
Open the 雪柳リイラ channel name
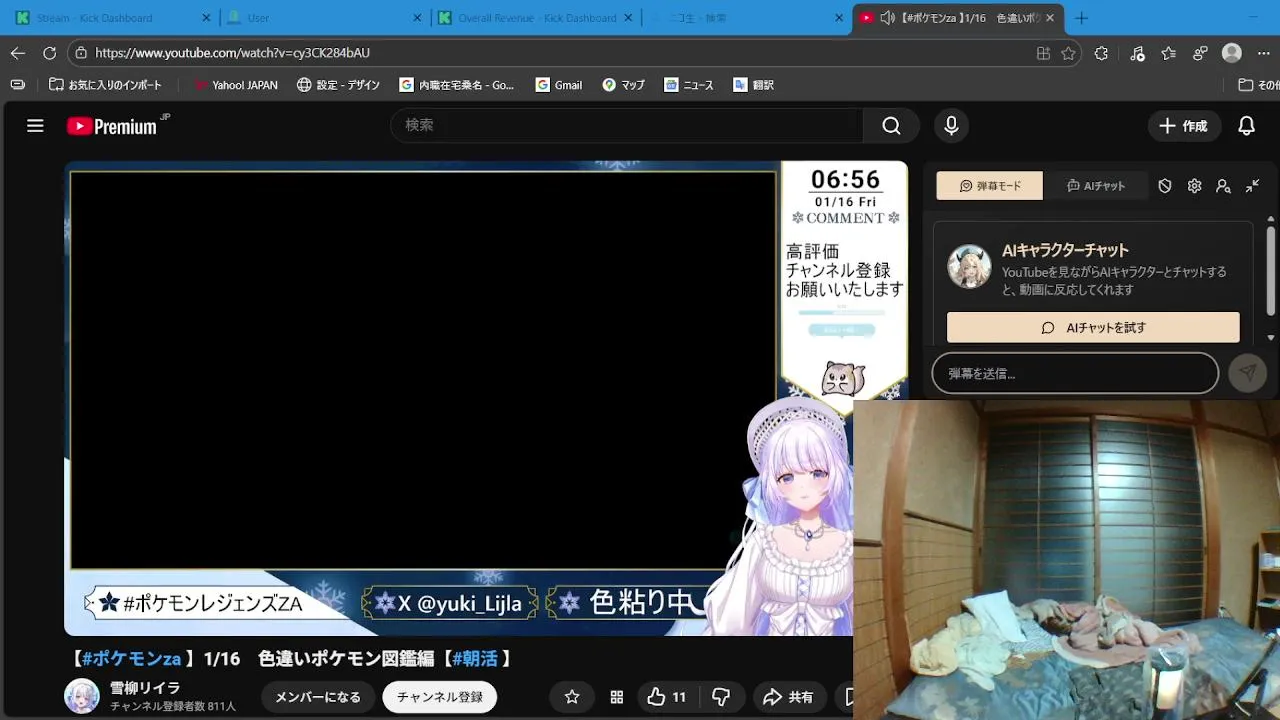145,688
